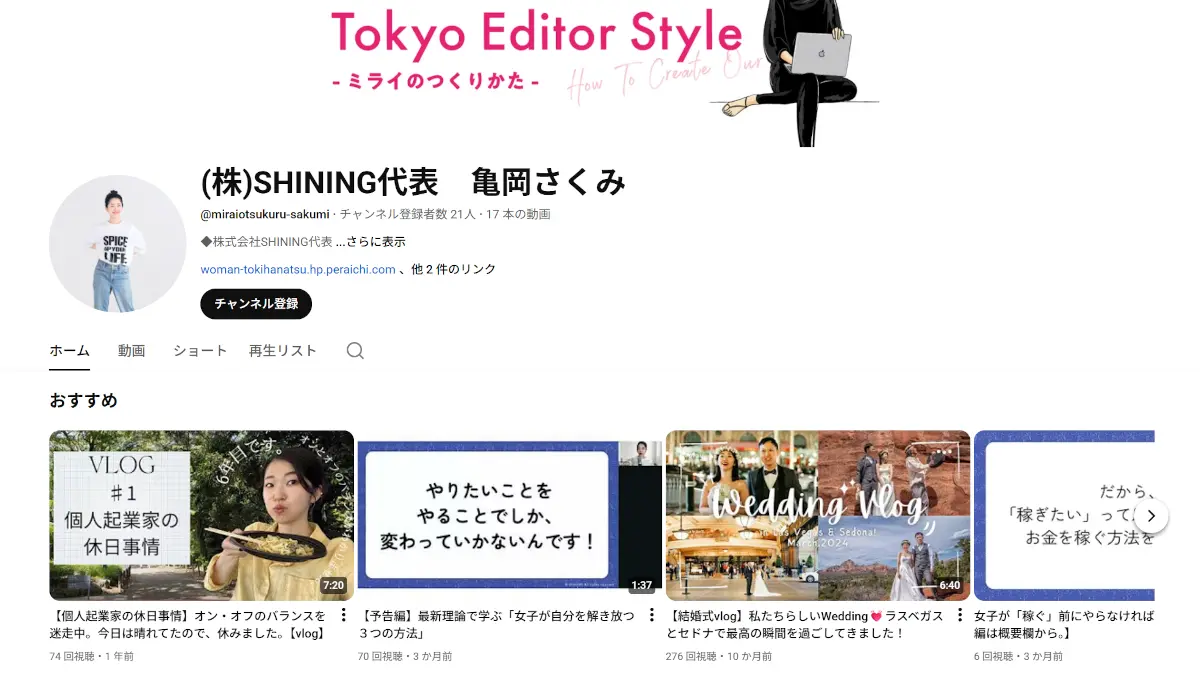Open the 再生リスト tab
The image size is (1200, 675).
pyautogui.click(x=283, y=351)
